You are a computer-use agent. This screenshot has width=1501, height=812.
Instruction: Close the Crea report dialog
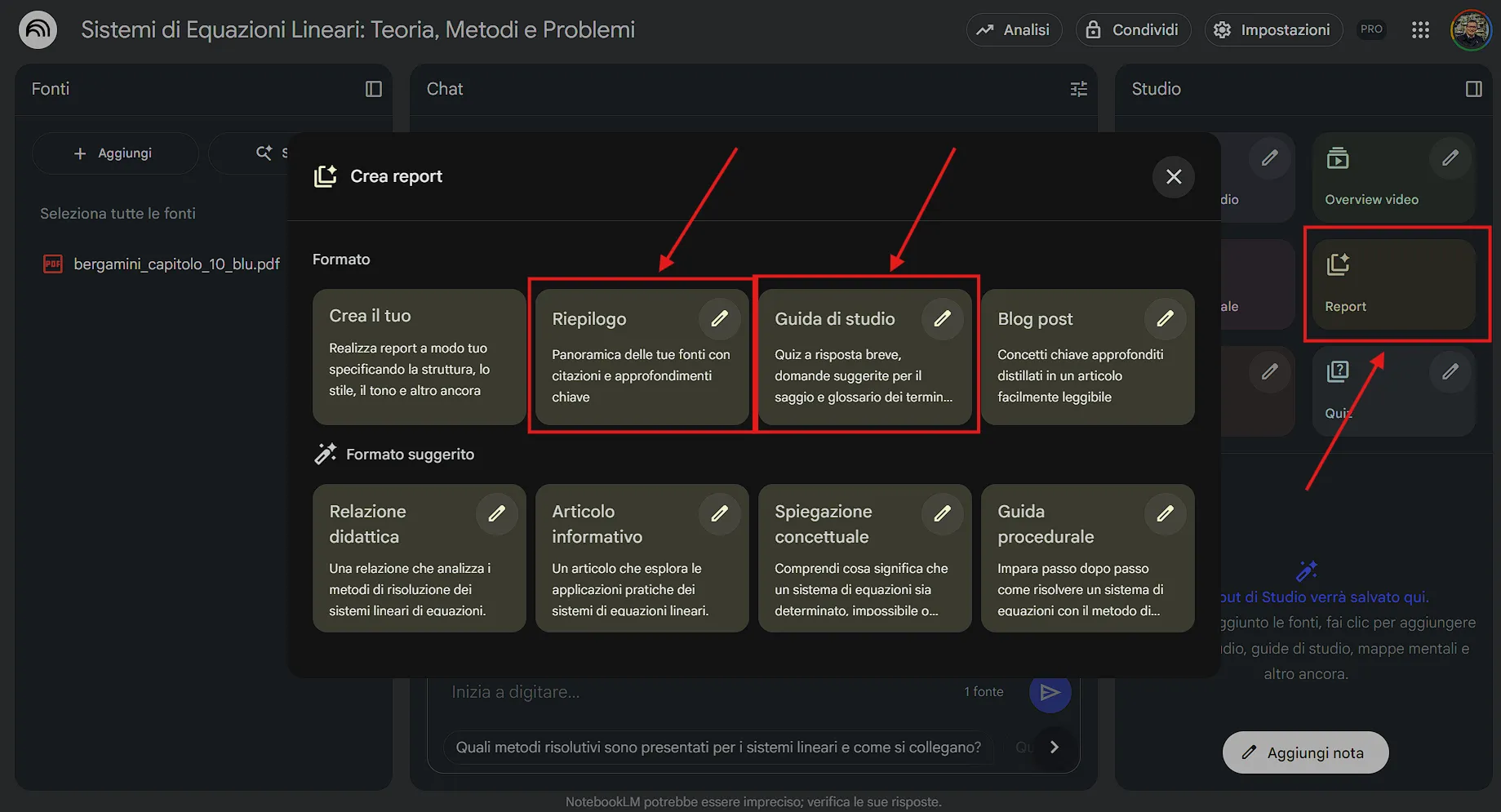[1174, 177]
